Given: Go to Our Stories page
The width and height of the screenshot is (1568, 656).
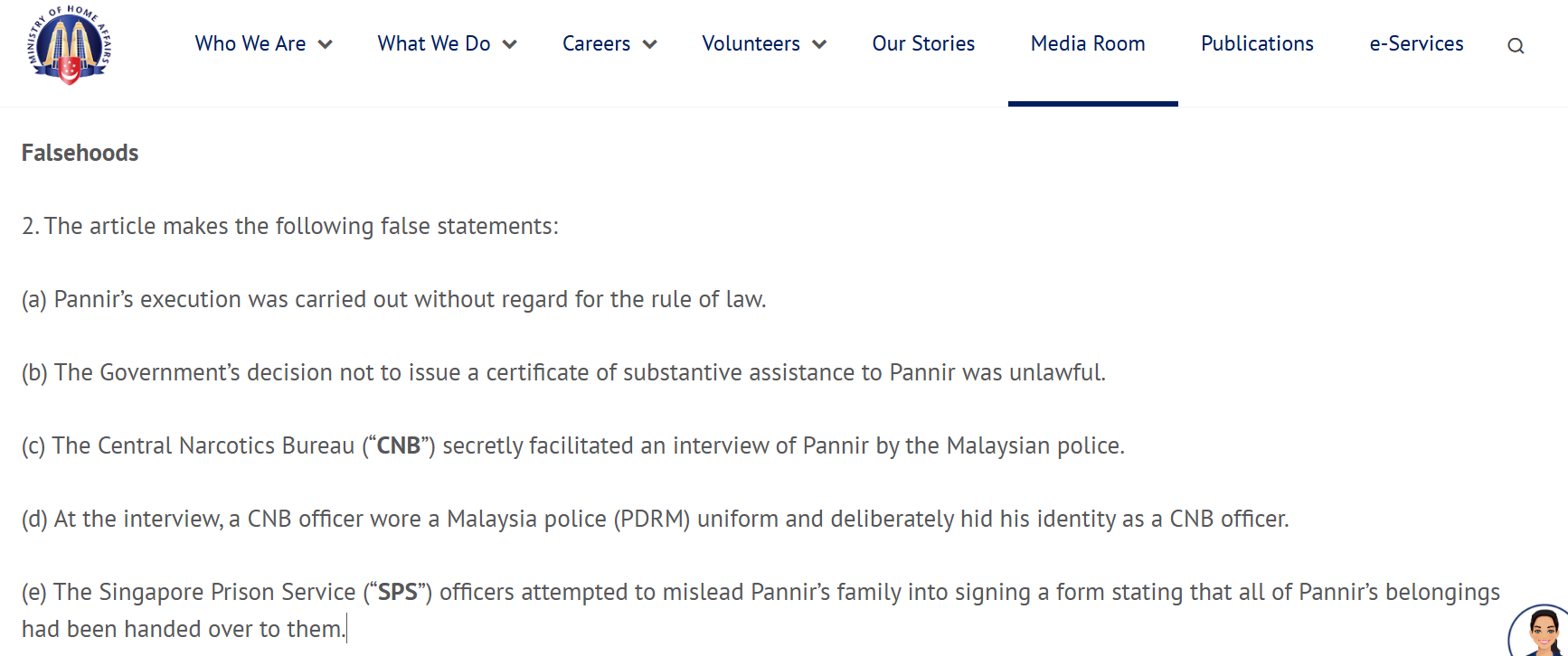Looking at the screenshot, I should point(923,43).
